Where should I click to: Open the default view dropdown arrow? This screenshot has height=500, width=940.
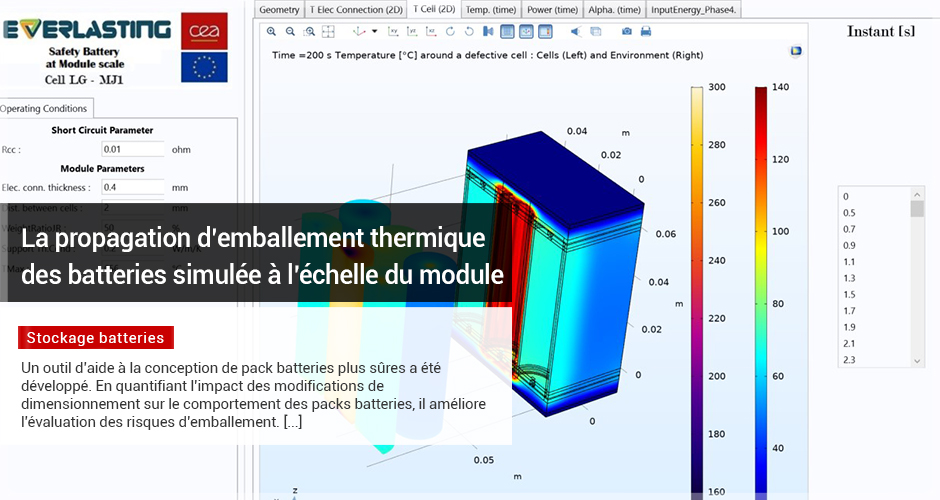(x=374, y=31)
